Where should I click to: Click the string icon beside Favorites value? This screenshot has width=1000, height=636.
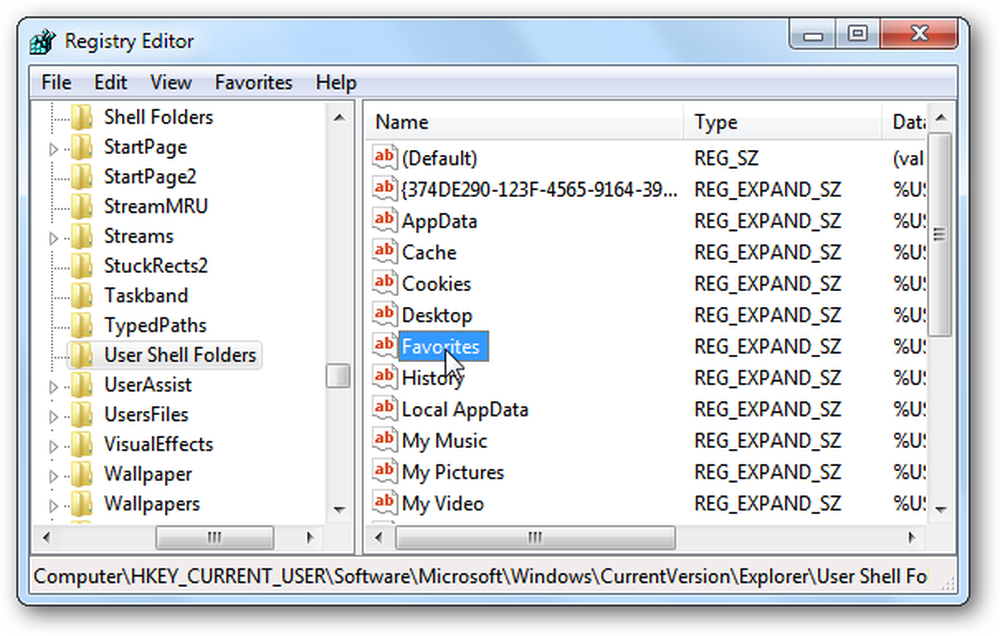click(x=385, y=345)
